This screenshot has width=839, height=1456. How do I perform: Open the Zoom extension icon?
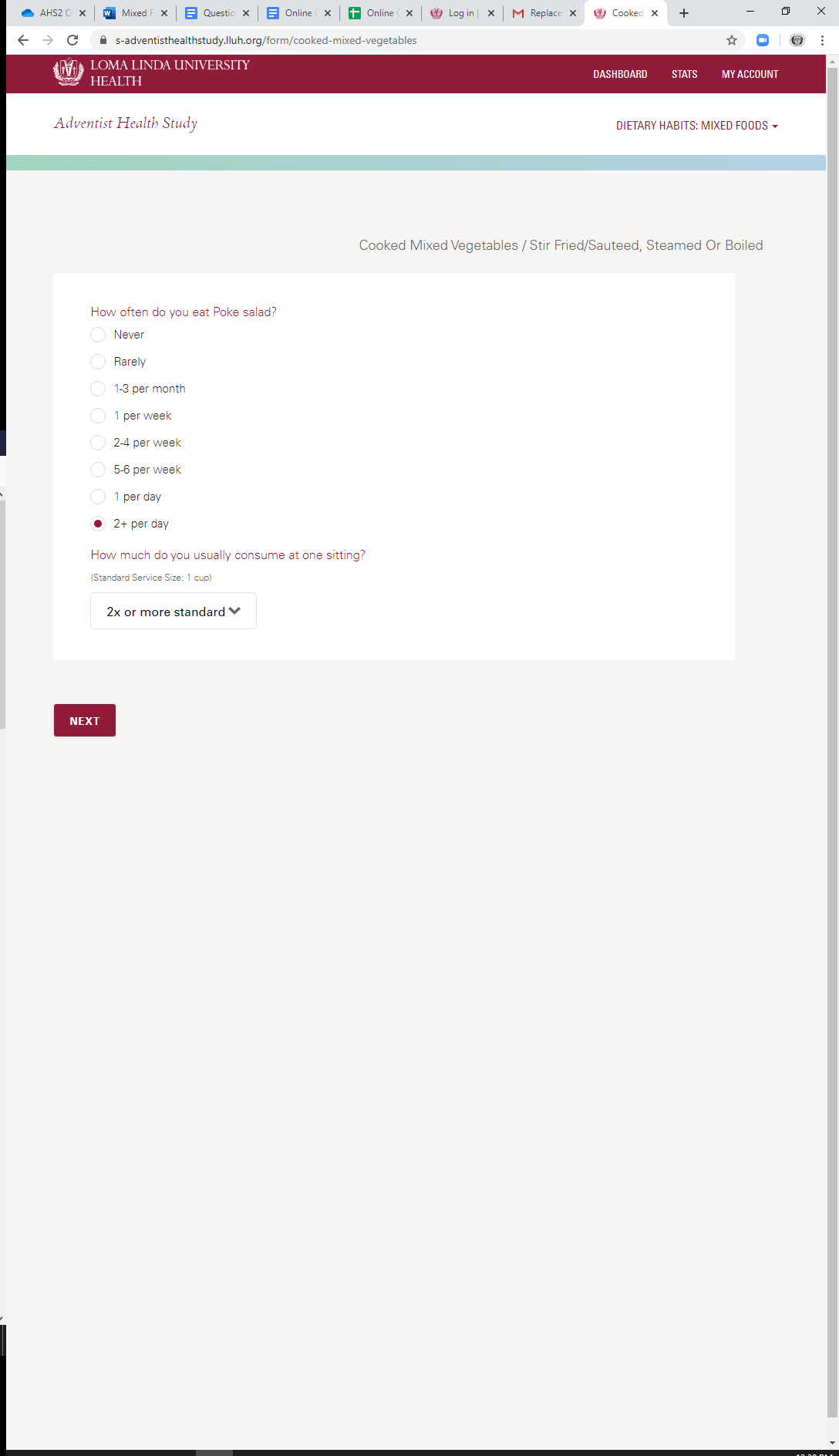click(x=763, y=40)
